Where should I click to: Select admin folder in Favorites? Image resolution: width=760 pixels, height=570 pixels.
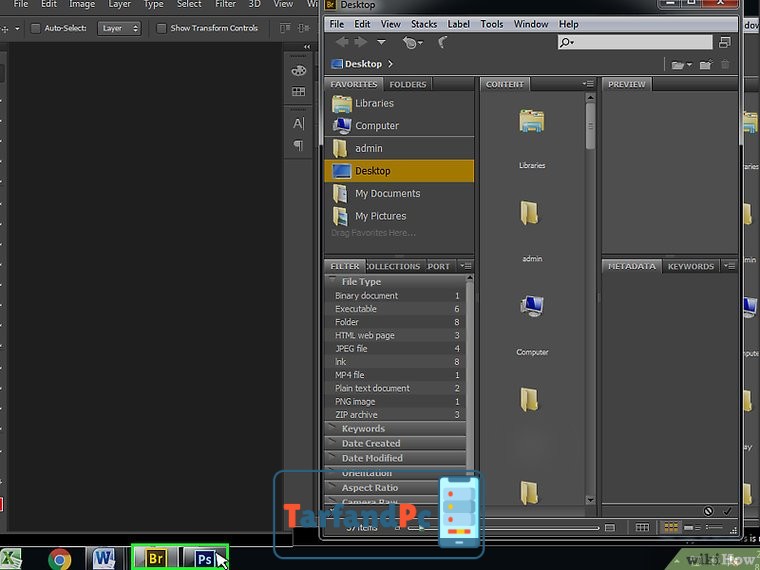tap(399, 148)
